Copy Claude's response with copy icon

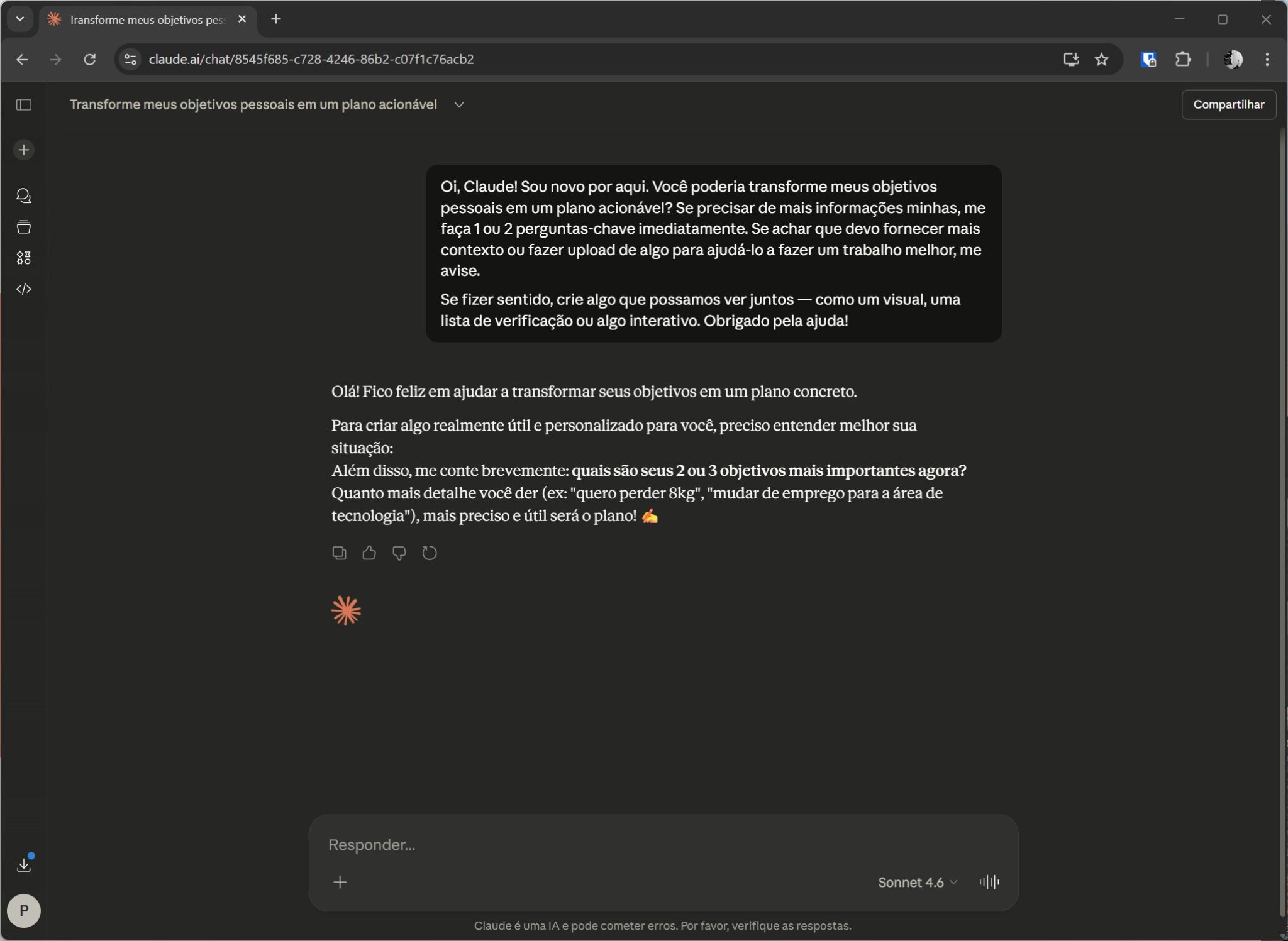(339, 553)
